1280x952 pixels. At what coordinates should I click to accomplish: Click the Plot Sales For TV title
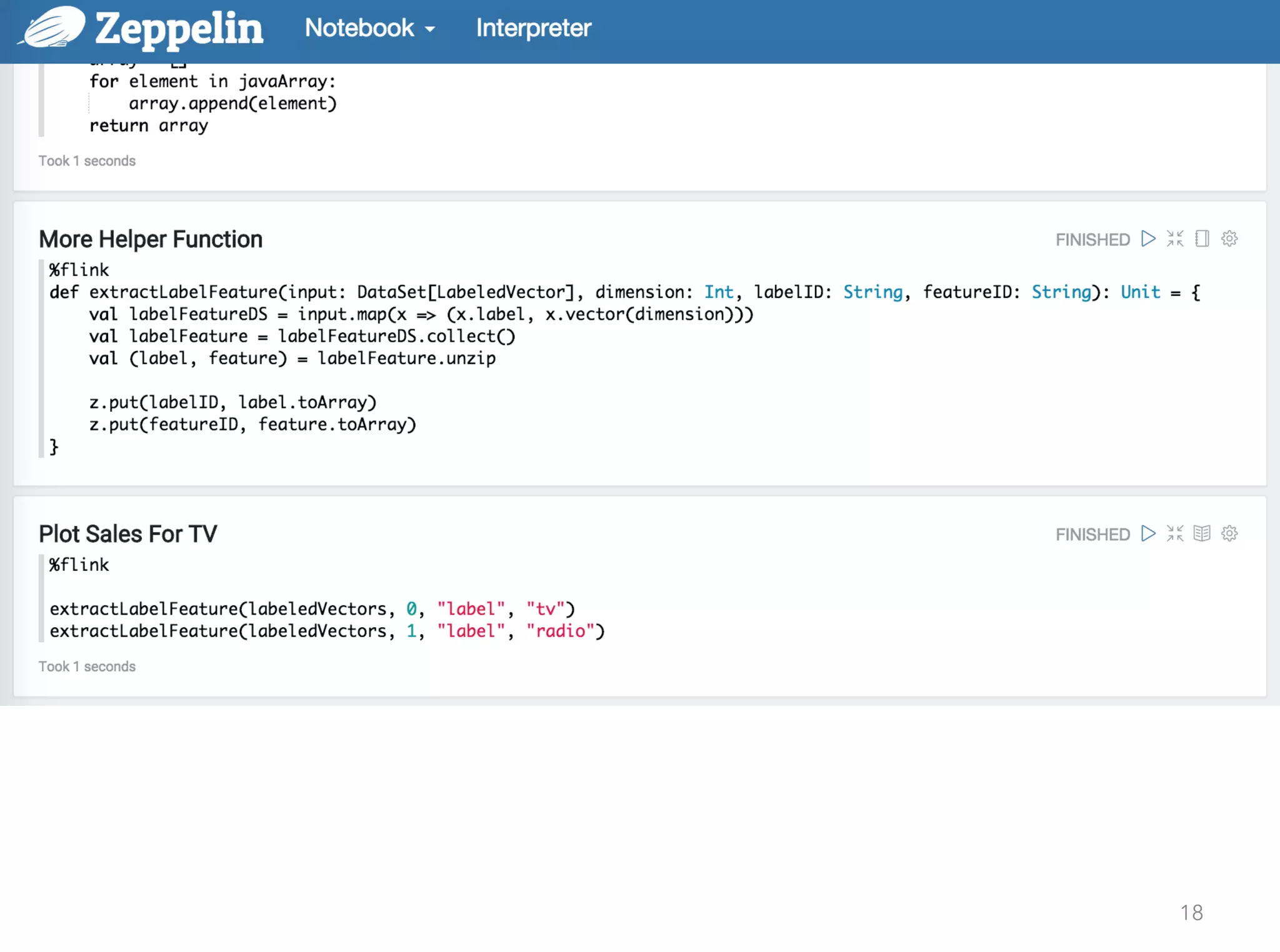128,534
